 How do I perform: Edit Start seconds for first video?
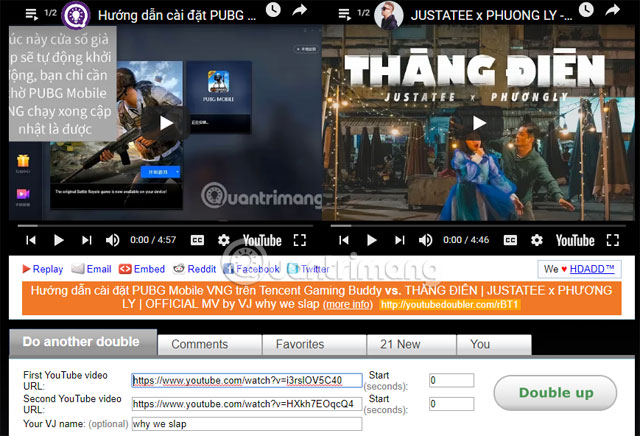coord(451,380)
